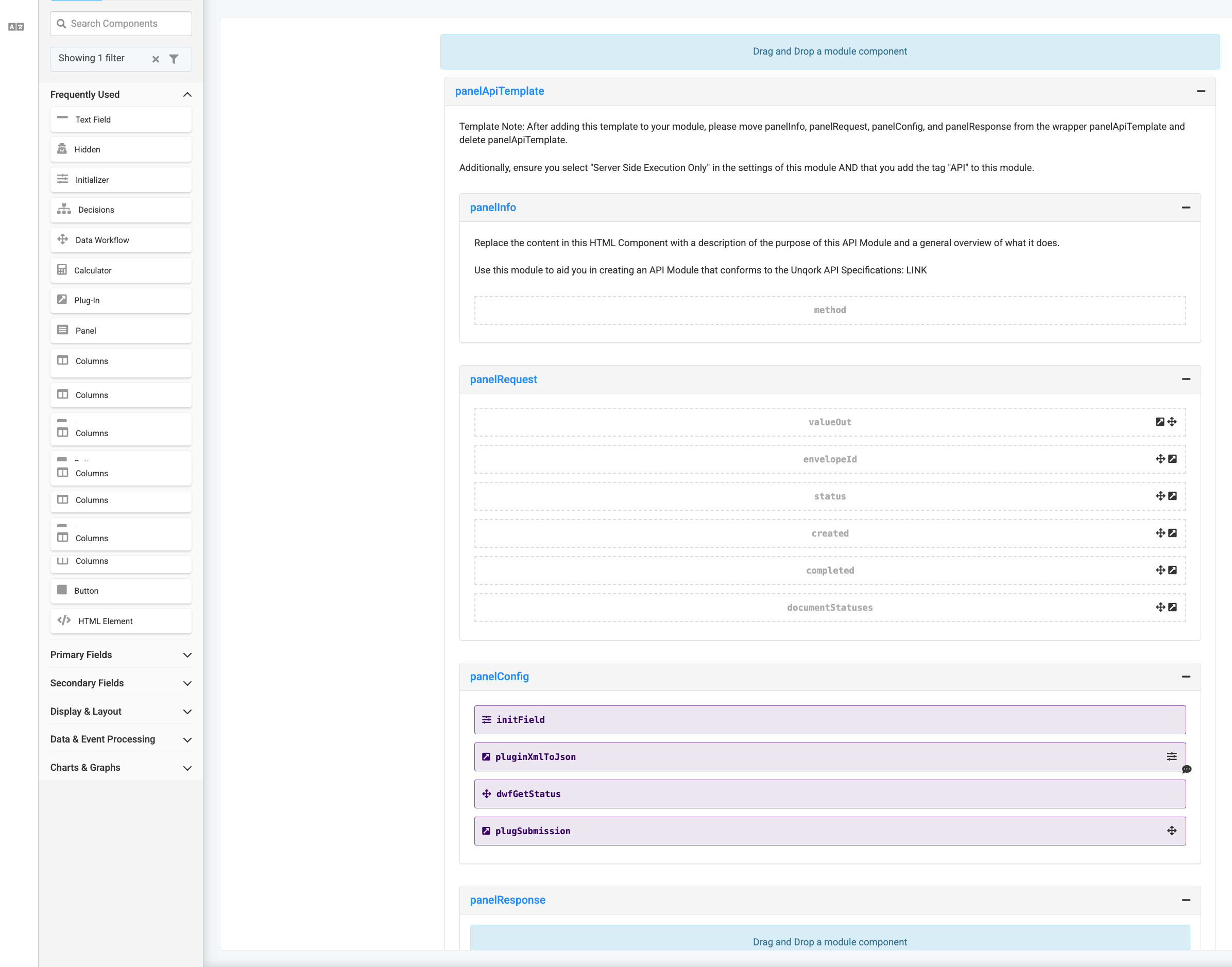Viewport: 1232px width, 967px height.
Task: Expand the Charts & Graphs section
Action: [187, 768]
